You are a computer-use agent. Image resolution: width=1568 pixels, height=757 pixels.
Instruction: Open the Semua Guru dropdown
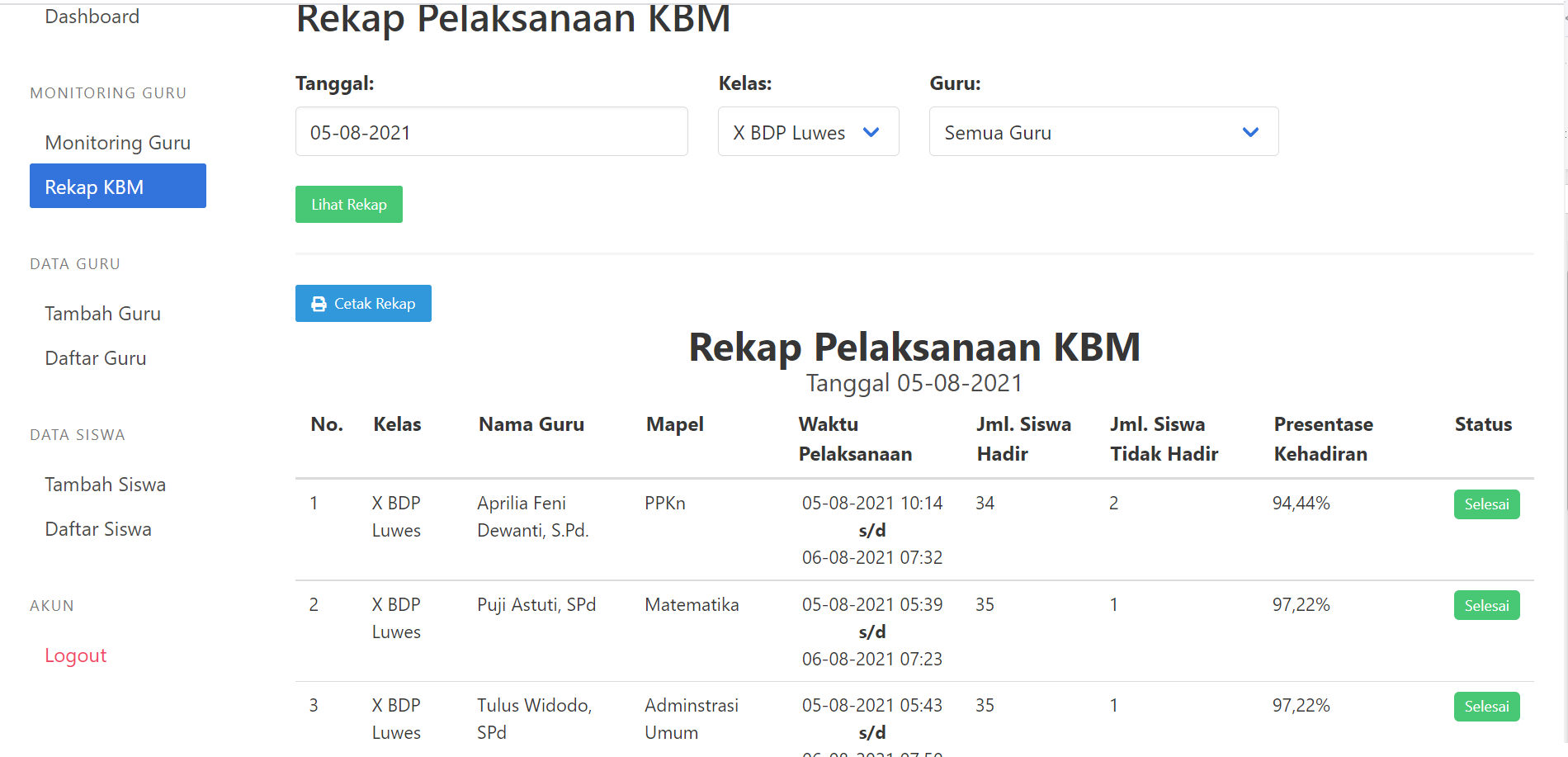click(1103, 132)
